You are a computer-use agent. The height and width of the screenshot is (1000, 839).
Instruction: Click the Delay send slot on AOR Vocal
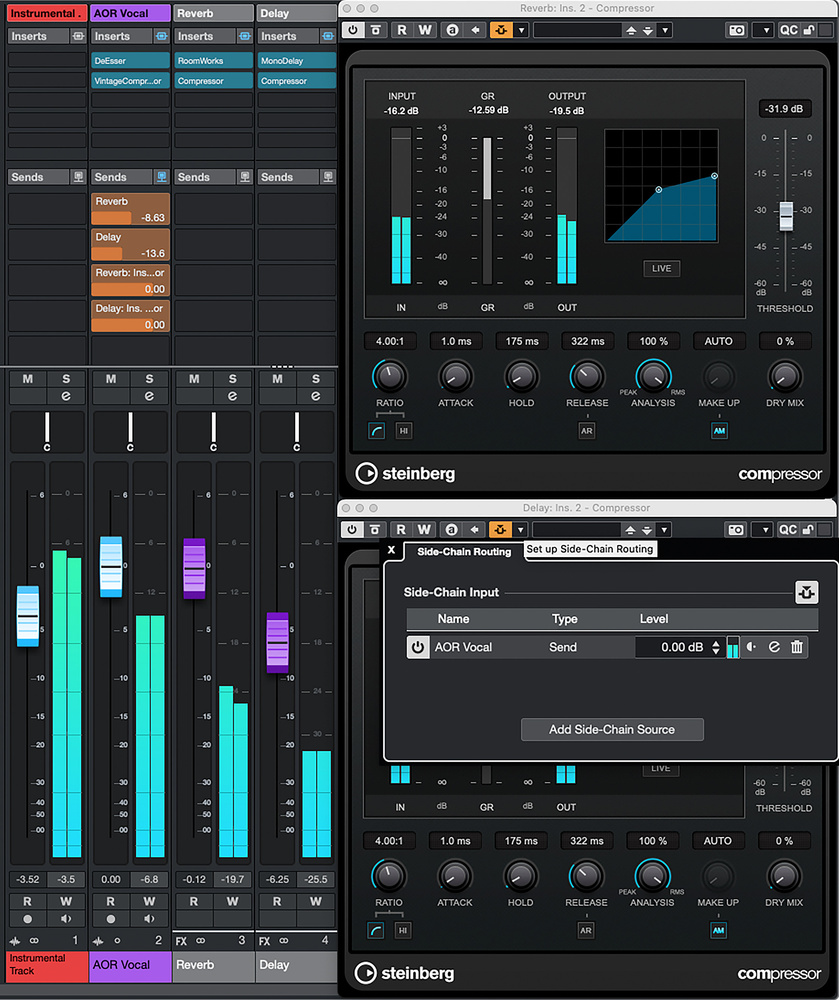tap(130, 245)
